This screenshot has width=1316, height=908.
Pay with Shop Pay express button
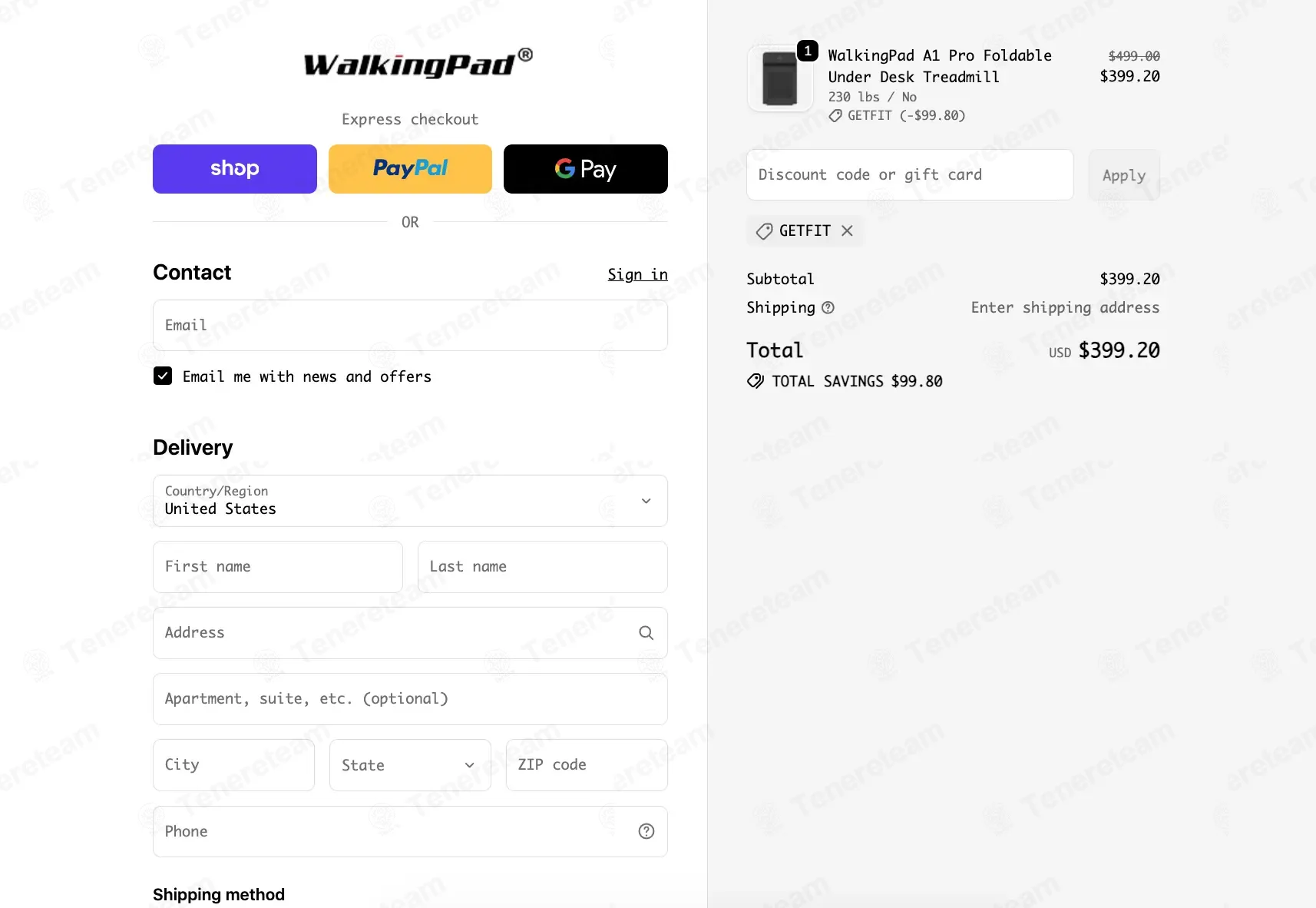pos(234,169)
